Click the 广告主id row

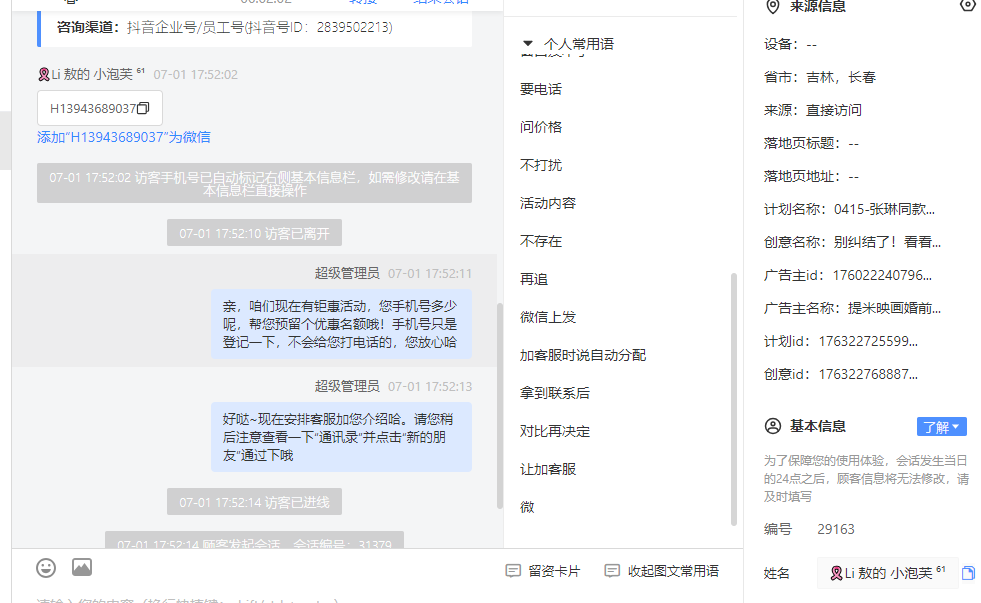[848, 276]
